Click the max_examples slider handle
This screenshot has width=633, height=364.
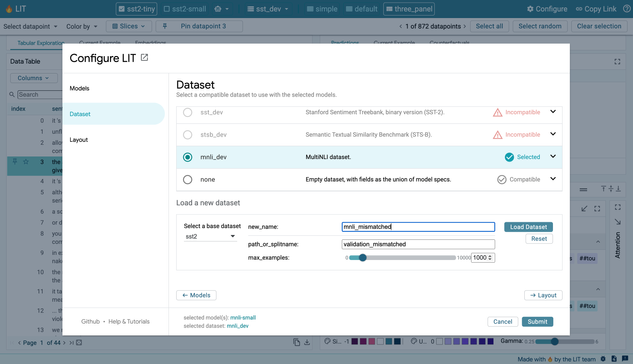click(363, 257)
